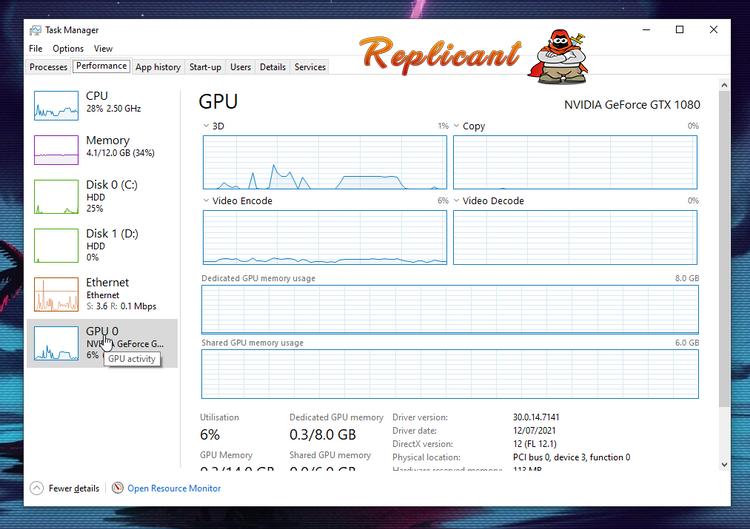The height and width of the screenshot is (529, 750).
Task: Click the Task Manager title bar icon
Action: (x=35, y=30)
